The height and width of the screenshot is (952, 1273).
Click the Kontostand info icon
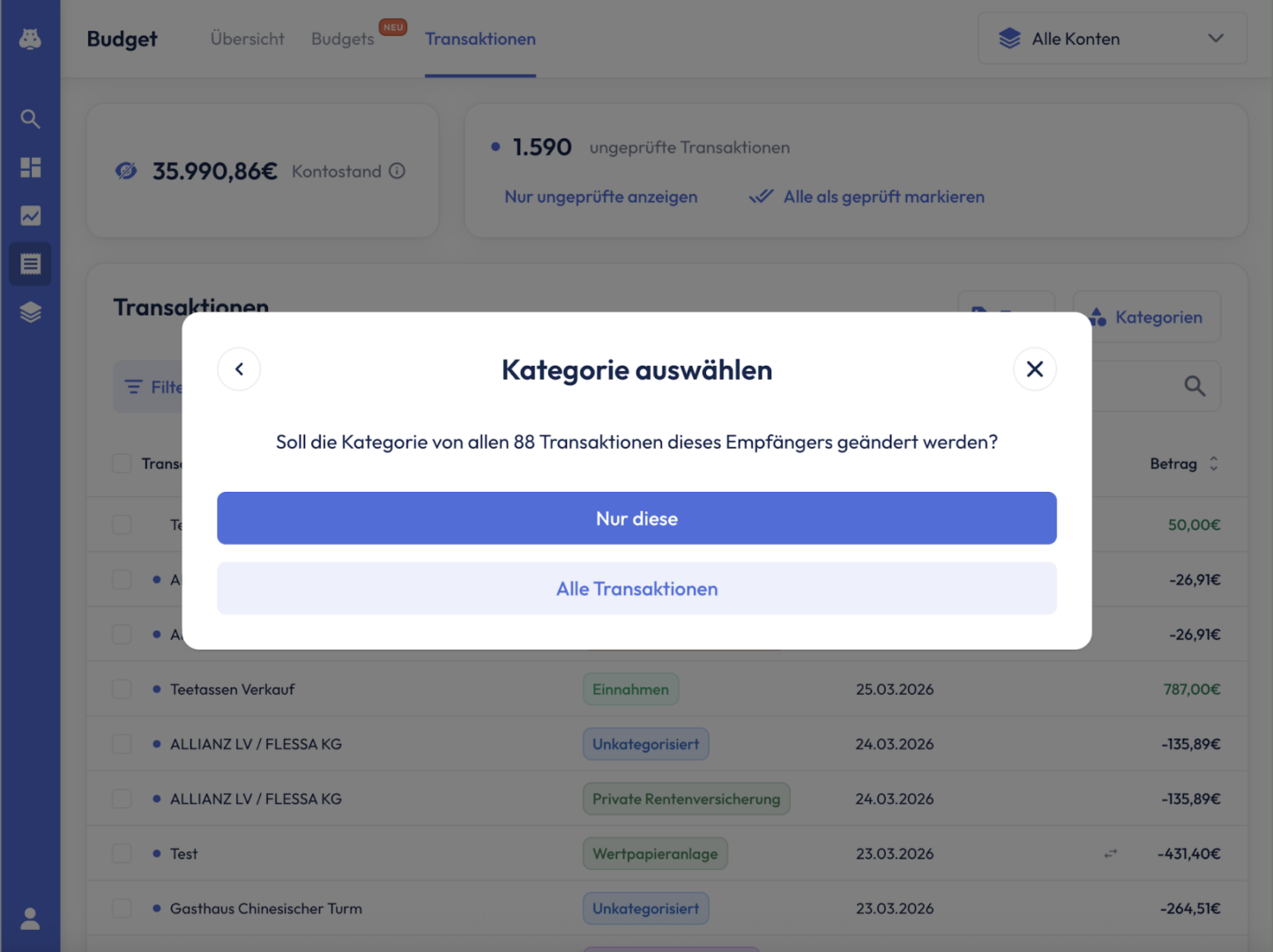pyautogui.click(x=398, y=171)
